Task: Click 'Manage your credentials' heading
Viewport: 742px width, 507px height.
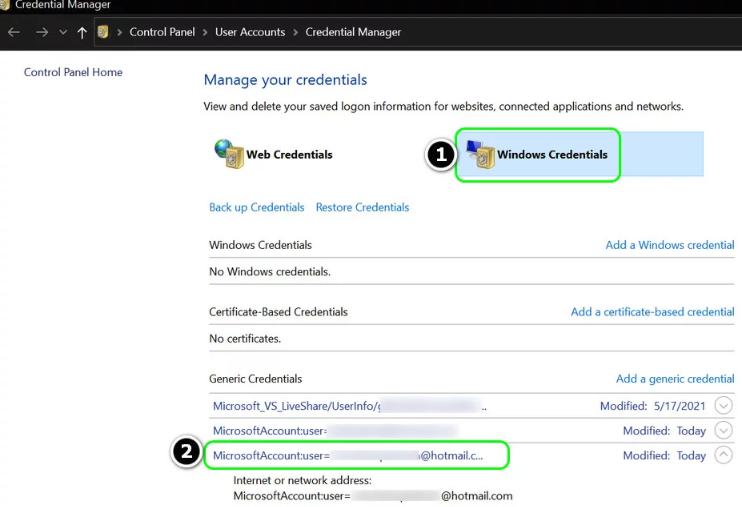Action: click(x=285, y=80)
